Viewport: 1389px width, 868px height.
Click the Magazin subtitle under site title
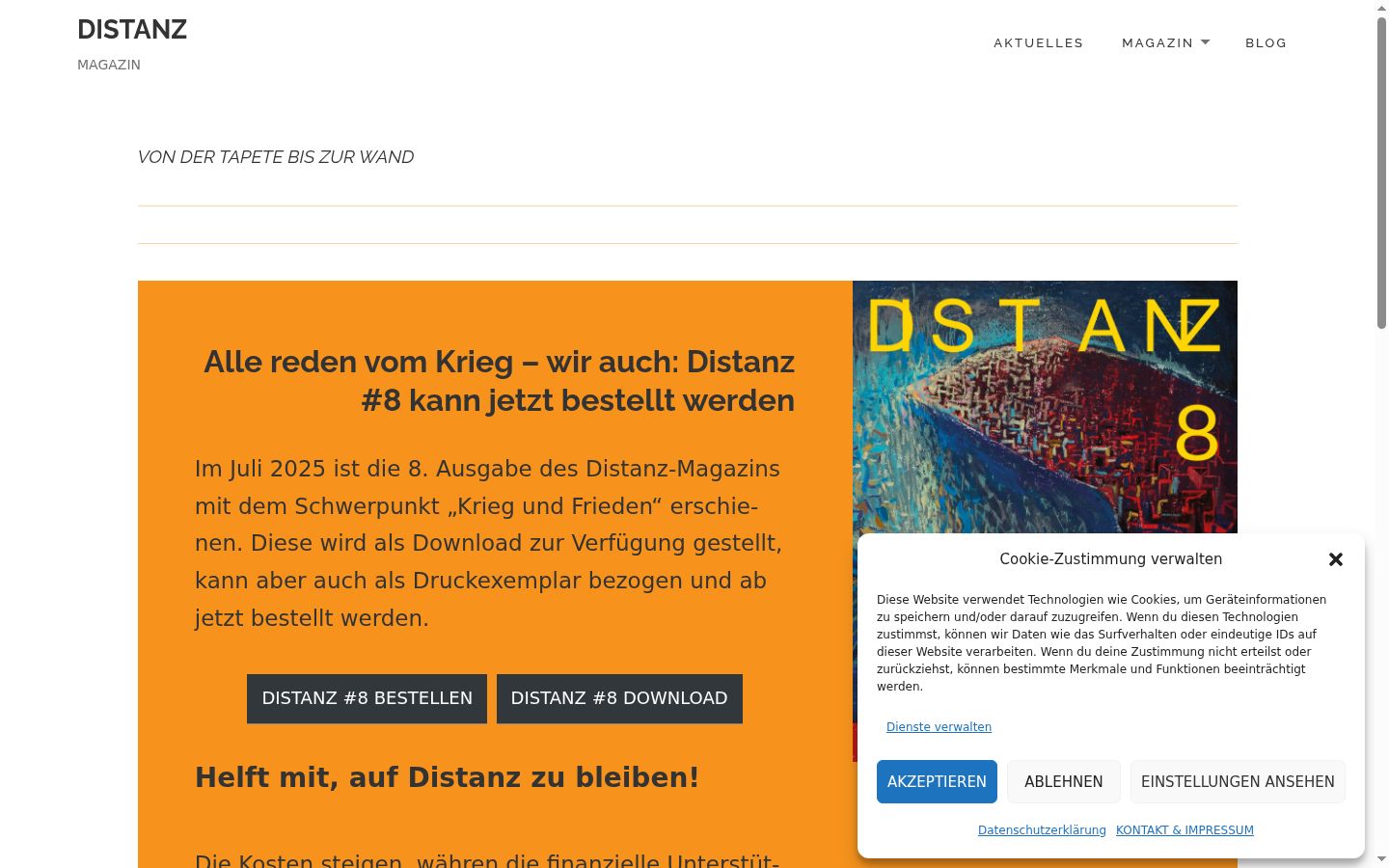109,65
